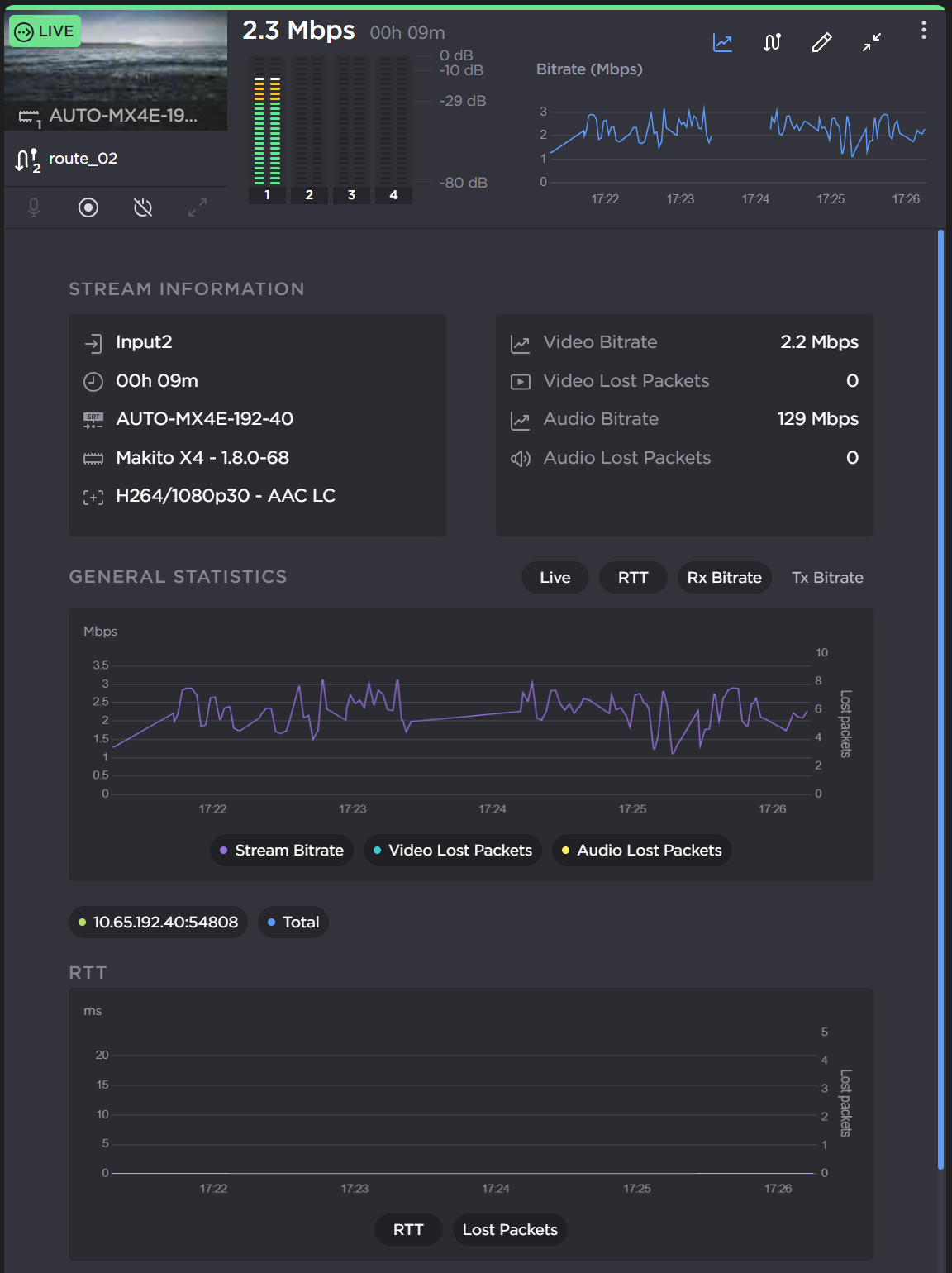Start recording the stream
This screenshot has width=952, height=1273.
click(x=88, y=207)
